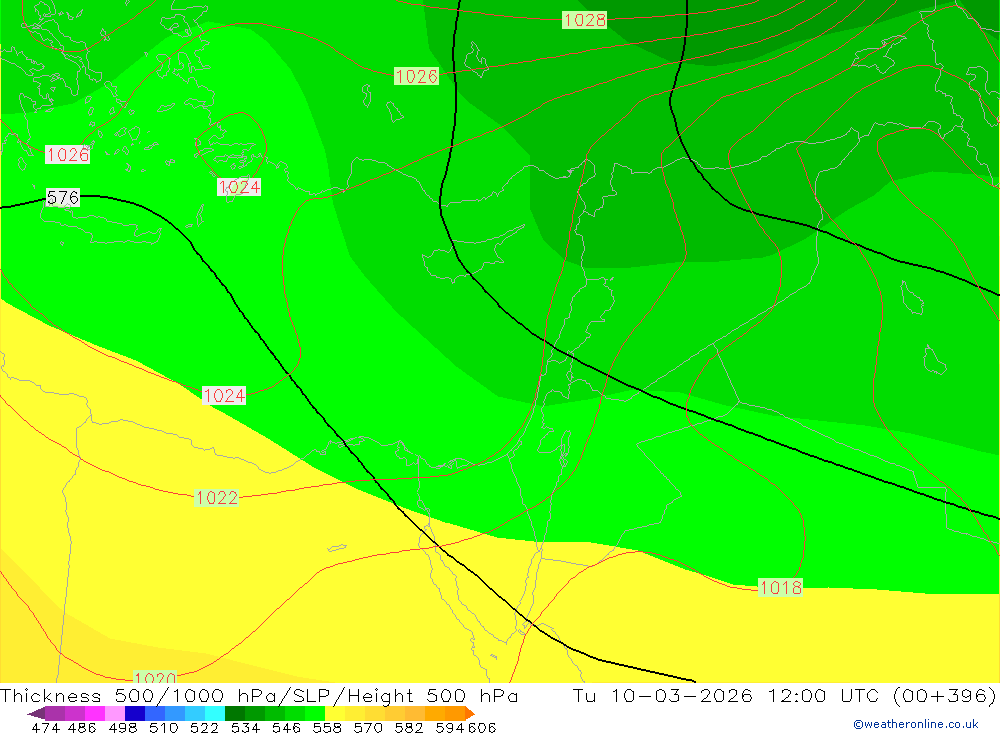Image resolution: width=1000 pixels, height=733 pixels.
Task: Click the legend value 558
Action: pos(327,727)
